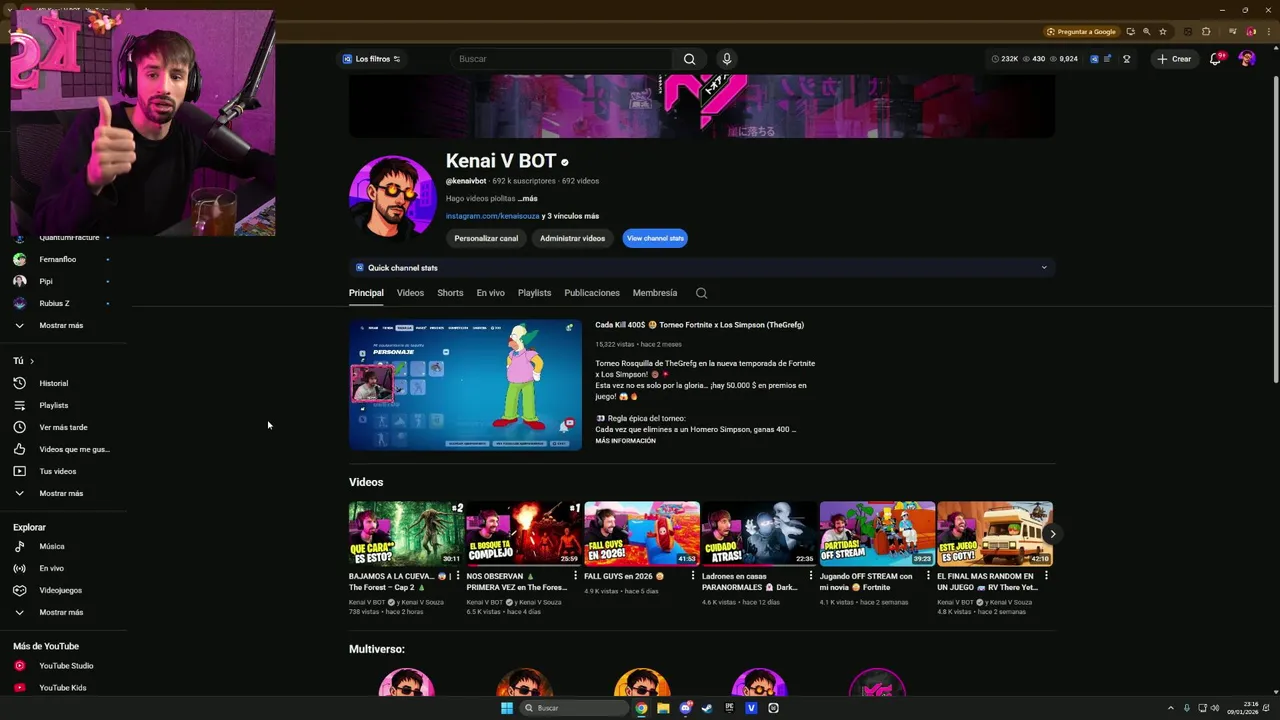The height and width of the screenshot is (720, 1280).
Task: Open Epic Games Launcher from taskbar
Action: 729,708
